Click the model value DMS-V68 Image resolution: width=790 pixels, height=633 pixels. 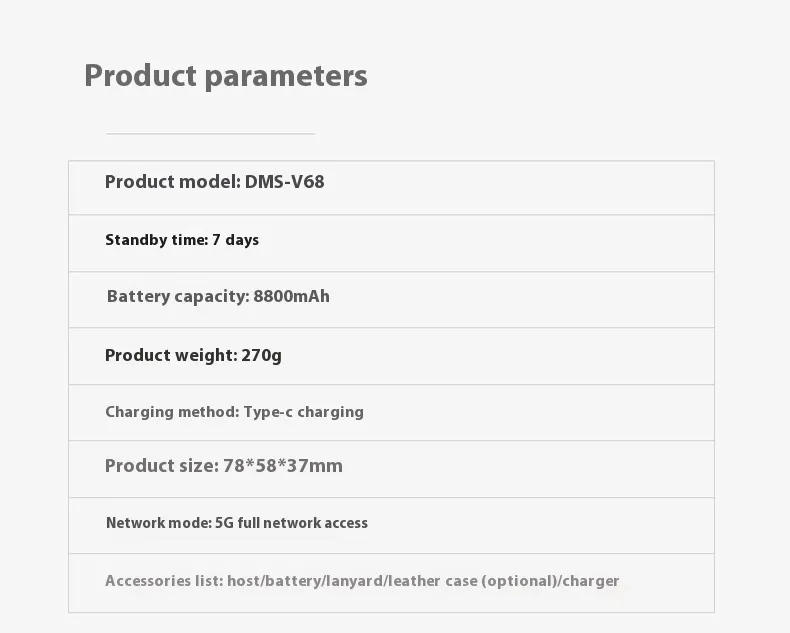(285, 182)
